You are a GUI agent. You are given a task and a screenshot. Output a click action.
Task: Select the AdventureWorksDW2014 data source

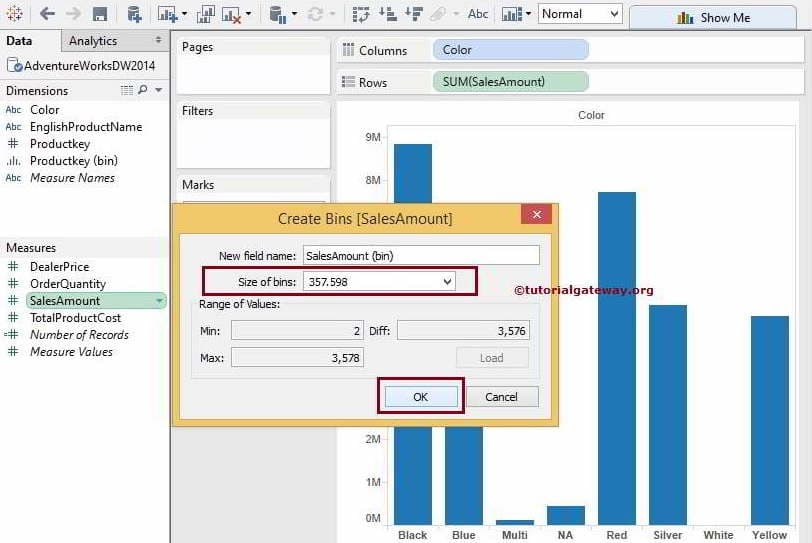[82, 66]
